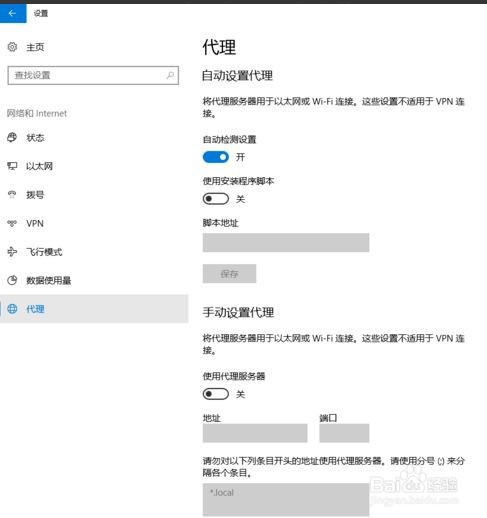This screenshot has width=487, height=518.
Task: Select the Proxy globe icon
Action: tap(12, 309)
